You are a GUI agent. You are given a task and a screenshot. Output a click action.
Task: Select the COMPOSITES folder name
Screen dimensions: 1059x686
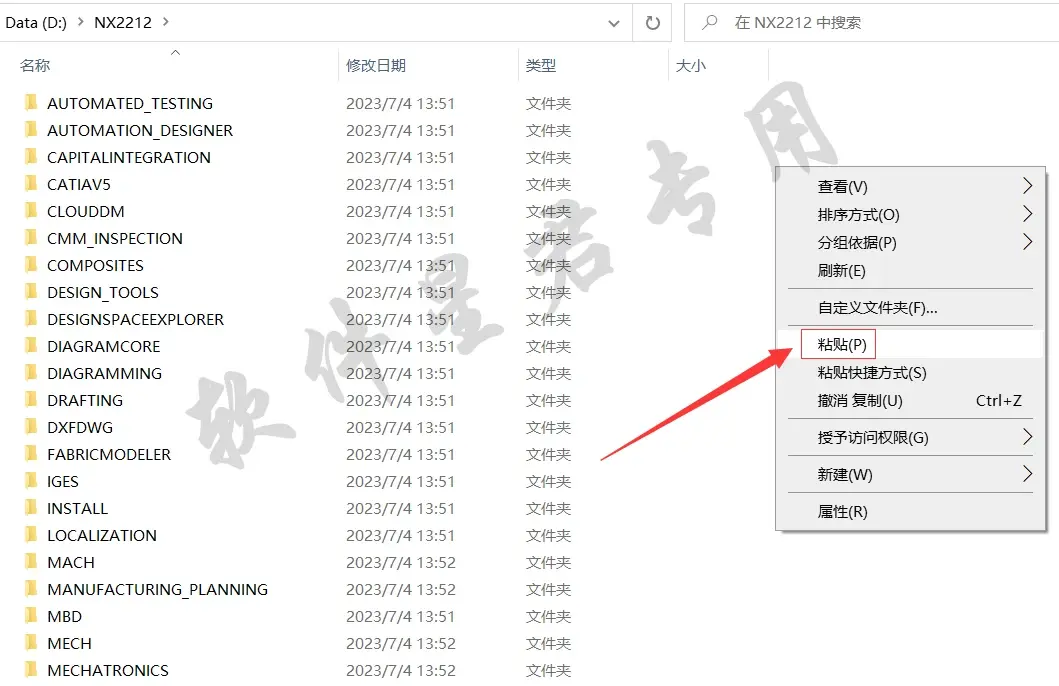(95, 265)
